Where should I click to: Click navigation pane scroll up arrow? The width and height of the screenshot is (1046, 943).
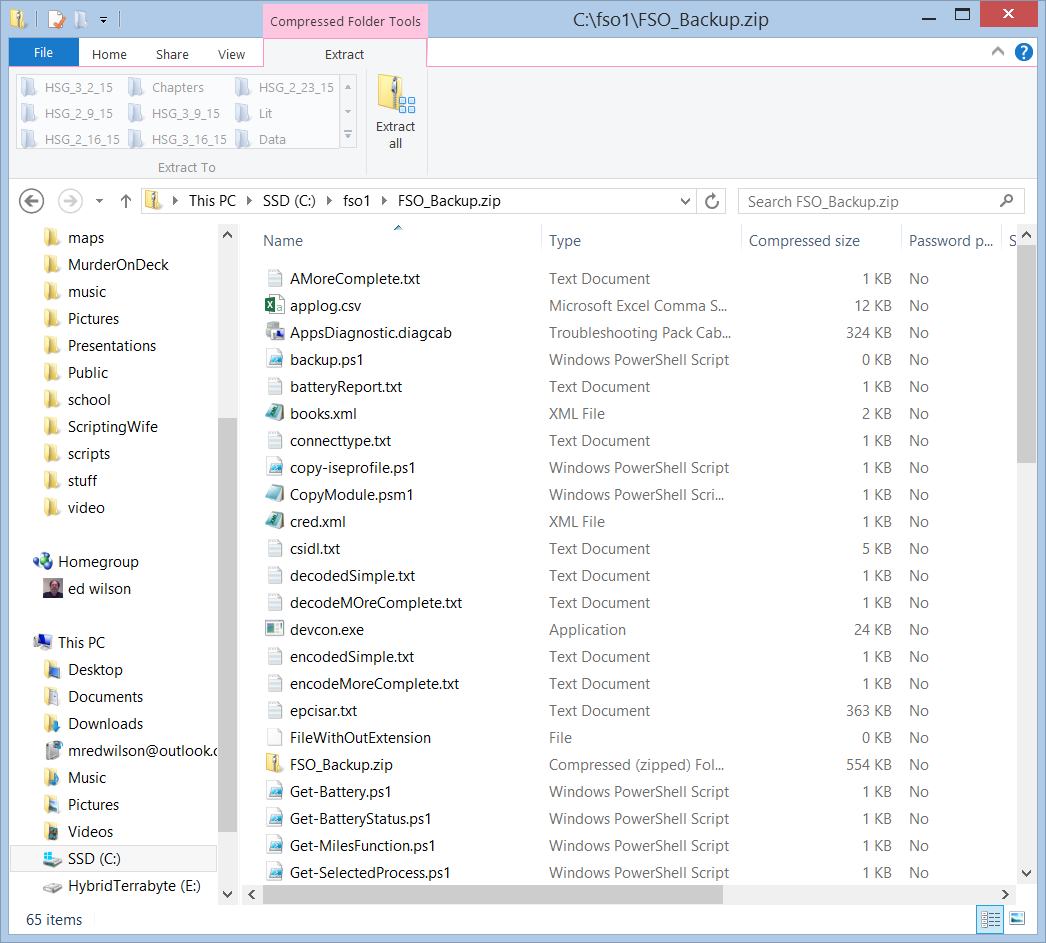click(227, 235)
